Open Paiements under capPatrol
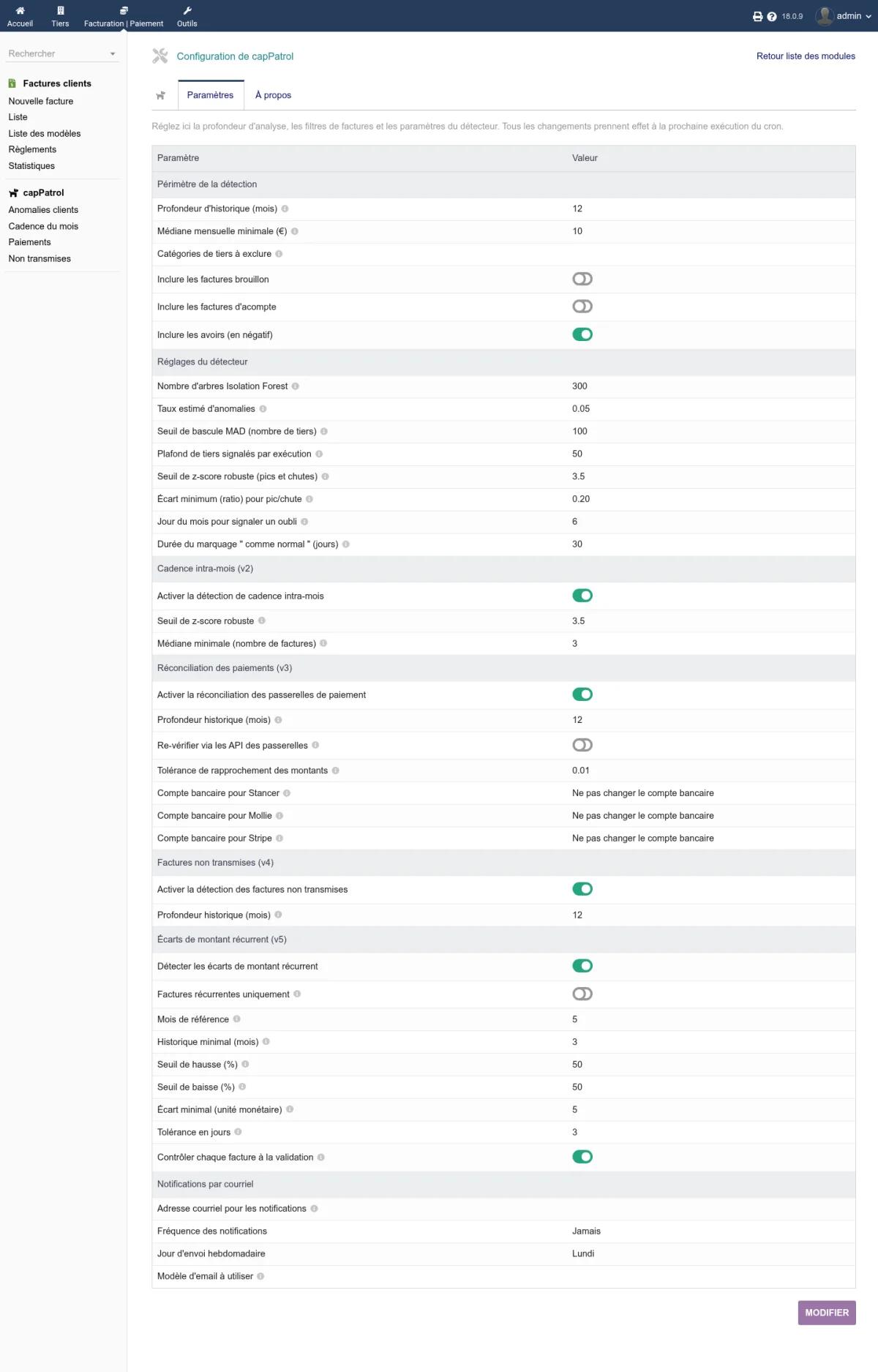Image resolution: width=878 pixels, height=1372 pixels. (x=30, y=242)
